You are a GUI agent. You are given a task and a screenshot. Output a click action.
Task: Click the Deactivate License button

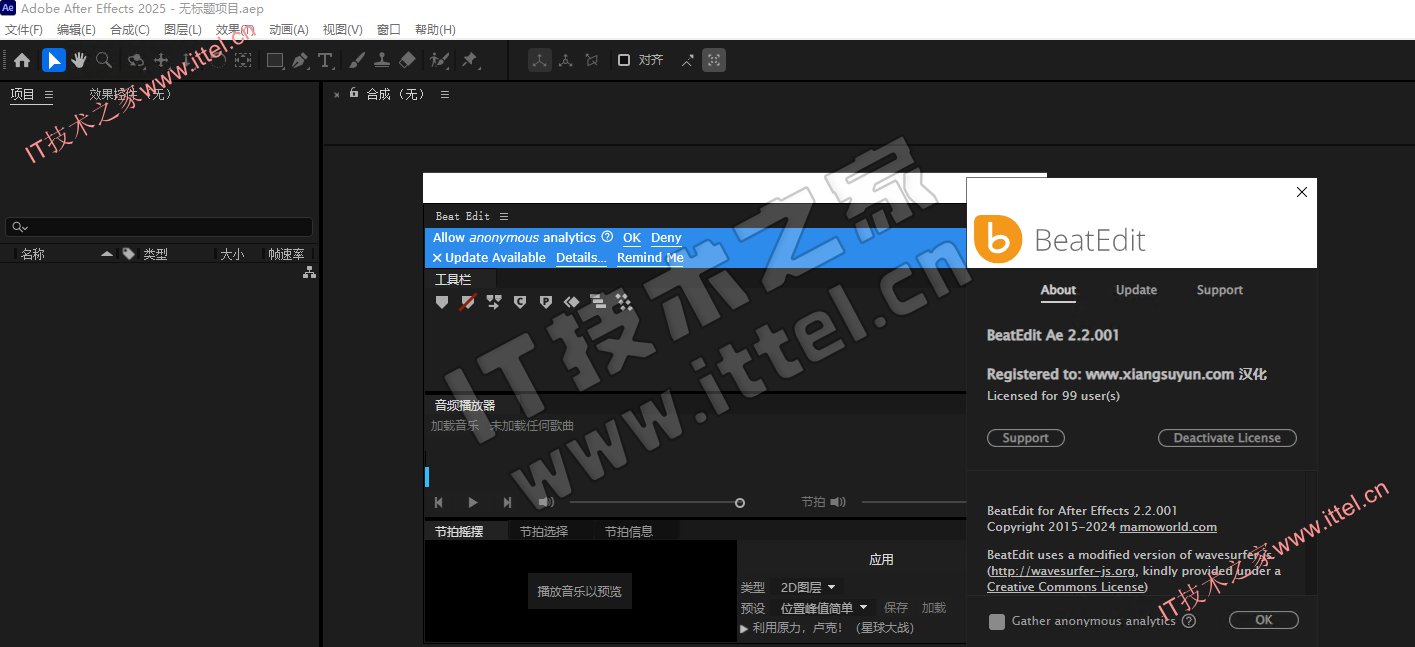pyautogui.click(x=1227, y=438)
